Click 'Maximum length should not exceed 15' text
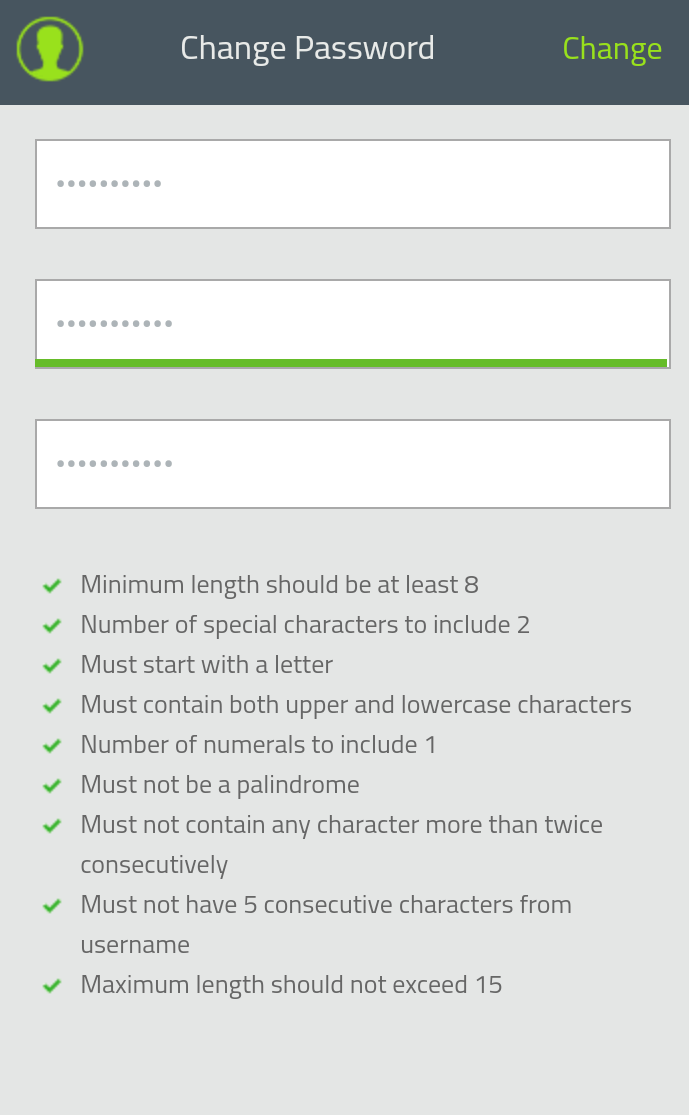 coord(291,985)
